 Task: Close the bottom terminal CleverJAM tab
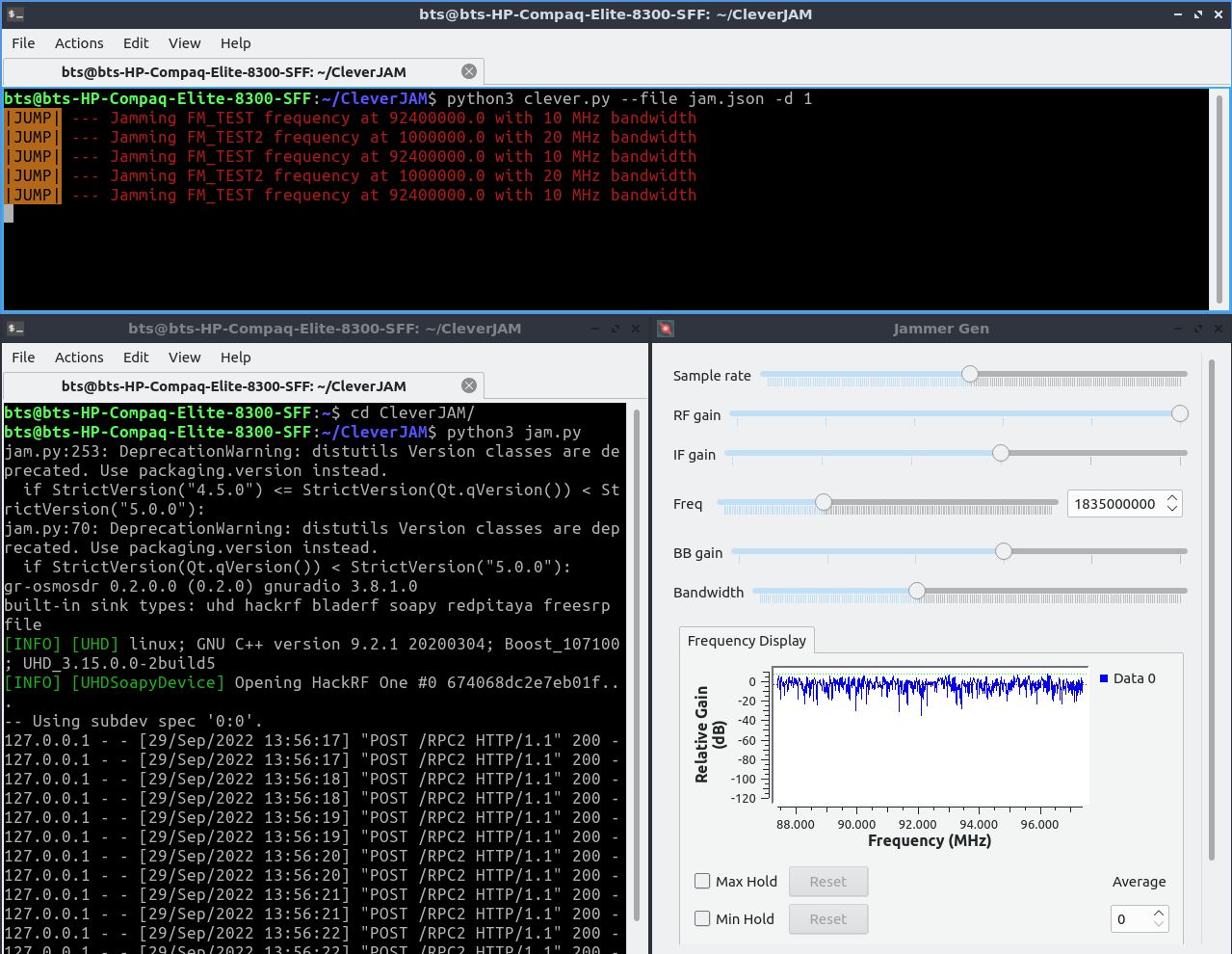pyautogui.click(x=468, y=385)
